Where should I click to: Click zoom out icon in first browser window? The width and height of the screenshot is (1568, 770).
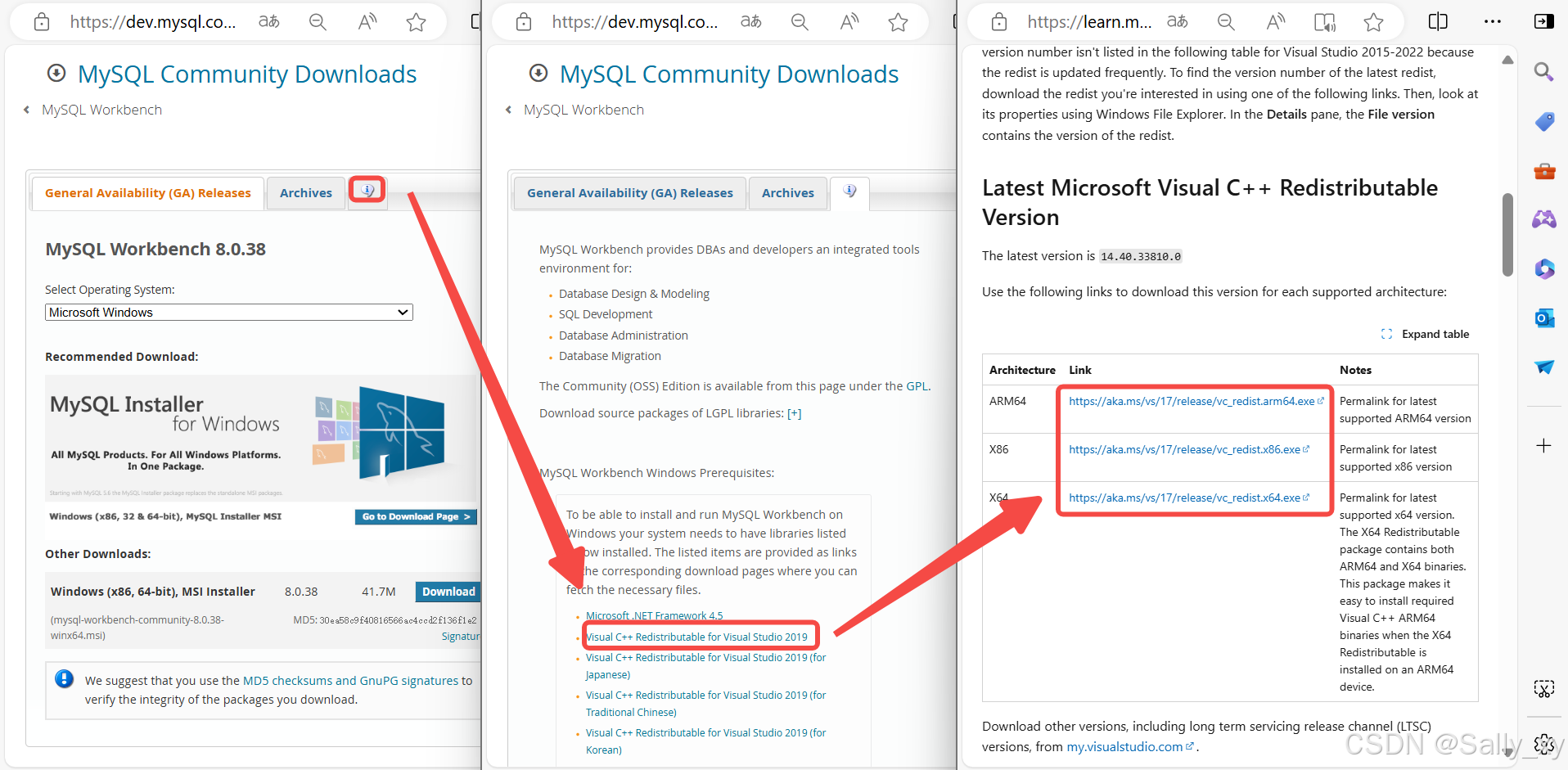tap(318, 22)
